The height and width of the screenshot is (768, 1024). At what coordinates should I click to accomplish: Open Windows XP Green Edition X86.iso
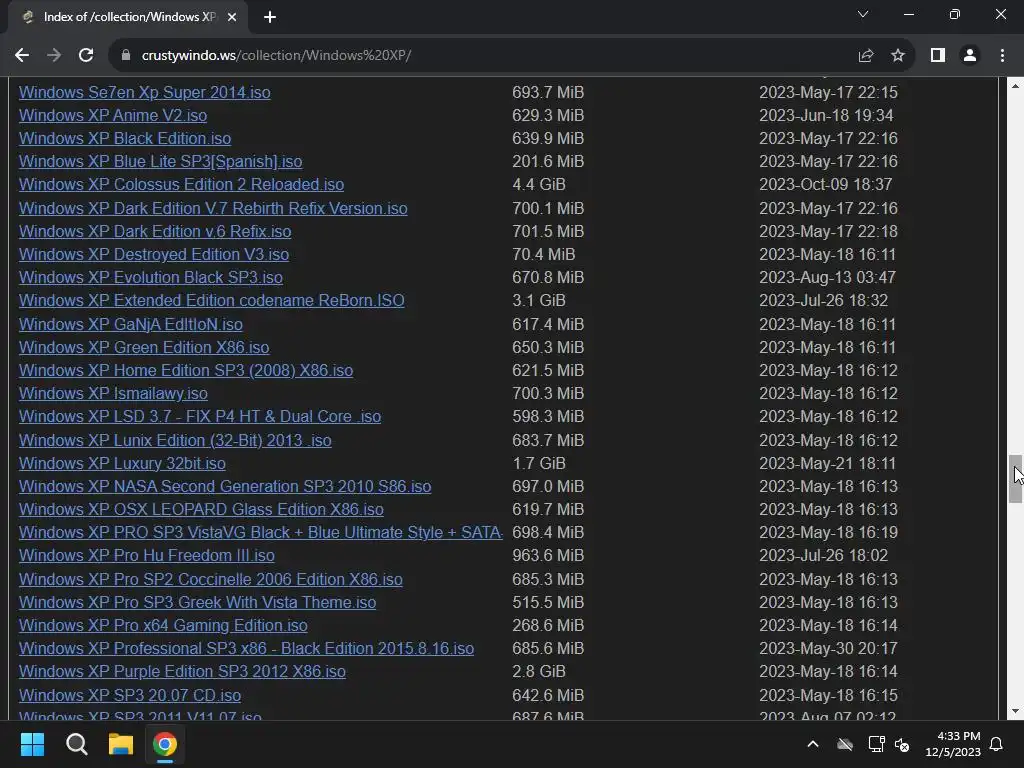[144, 347]
